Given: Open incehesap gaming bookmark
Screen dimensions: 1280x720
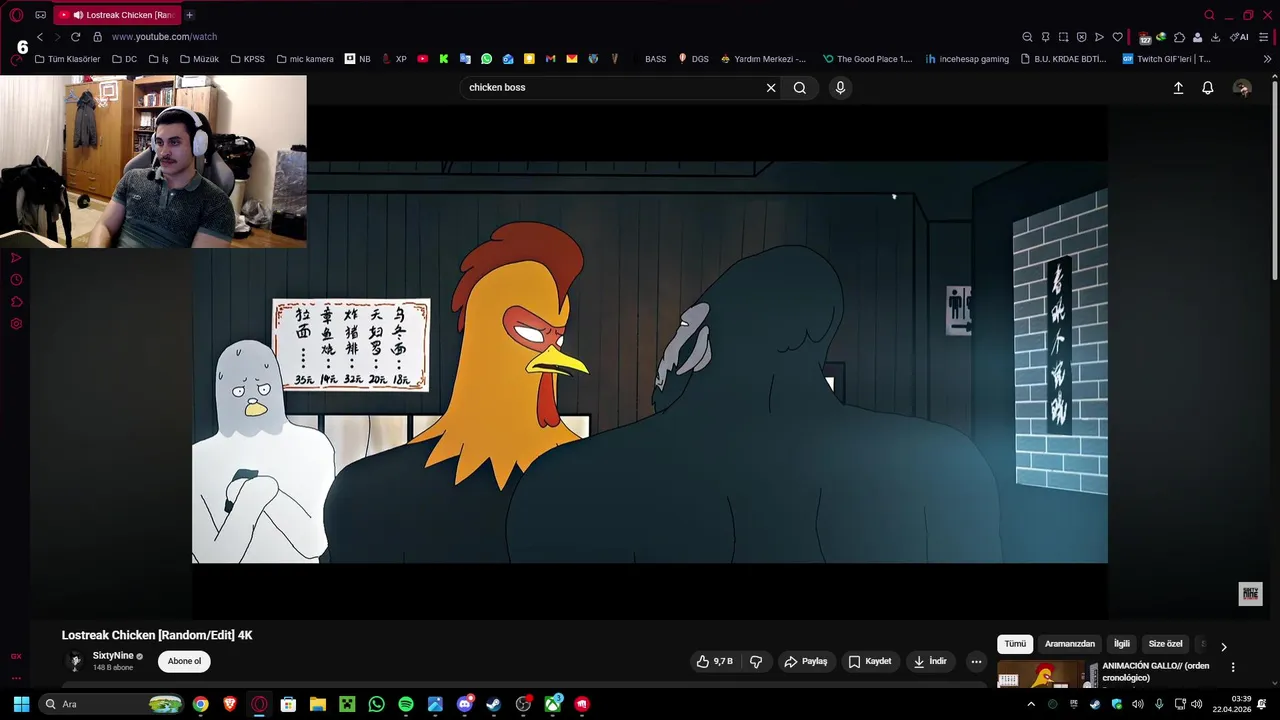Looking at the screenshot, I should (967, 59).
